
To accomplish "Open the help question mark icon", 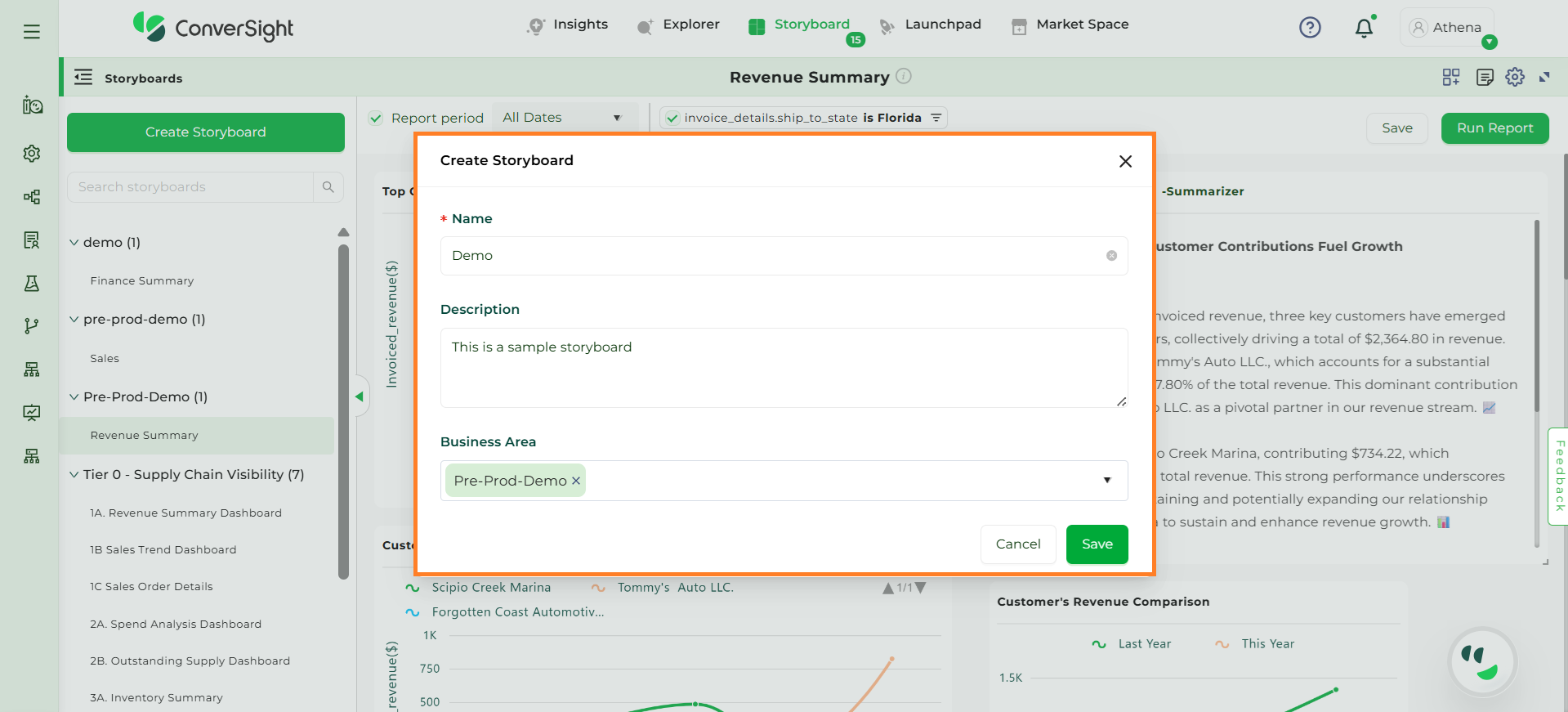I will (1310, 28).
